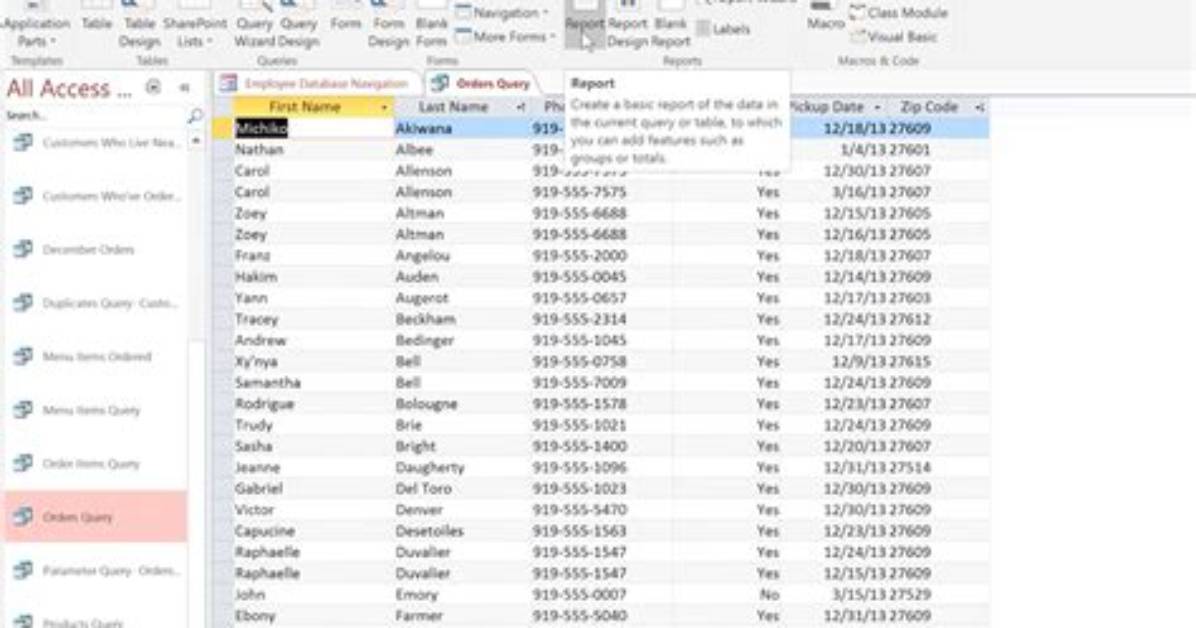1196x628 pixels.
Task: Open Query Design from Queries group
Action: pyautogui.click(x=298, y=24)
